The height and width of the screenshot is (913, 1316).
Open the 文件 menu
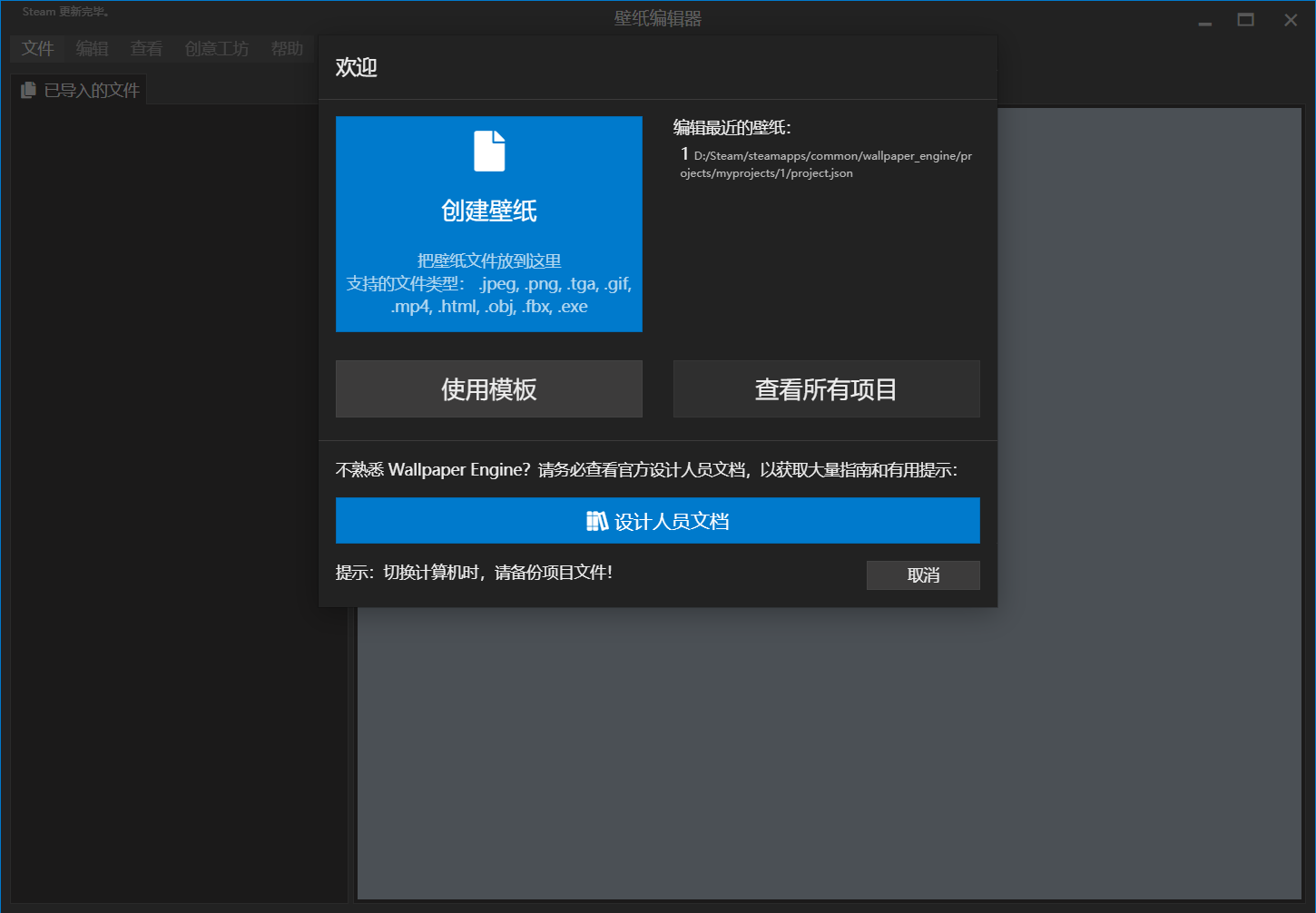[x=38, y=48]
